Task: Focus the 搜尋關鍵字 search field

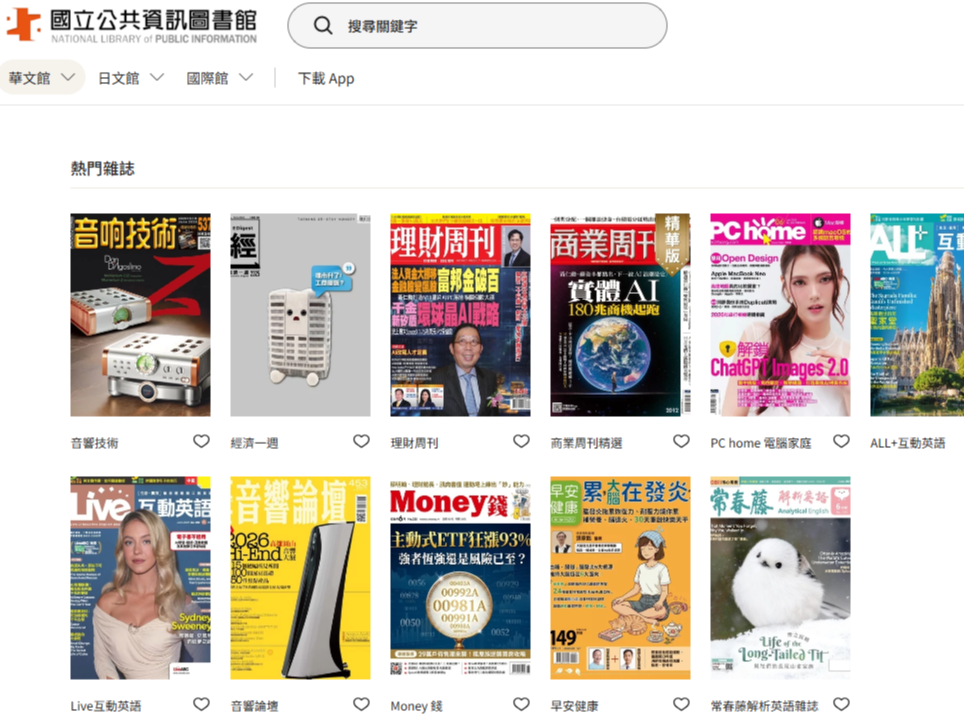Action: (x=477, y=26)
